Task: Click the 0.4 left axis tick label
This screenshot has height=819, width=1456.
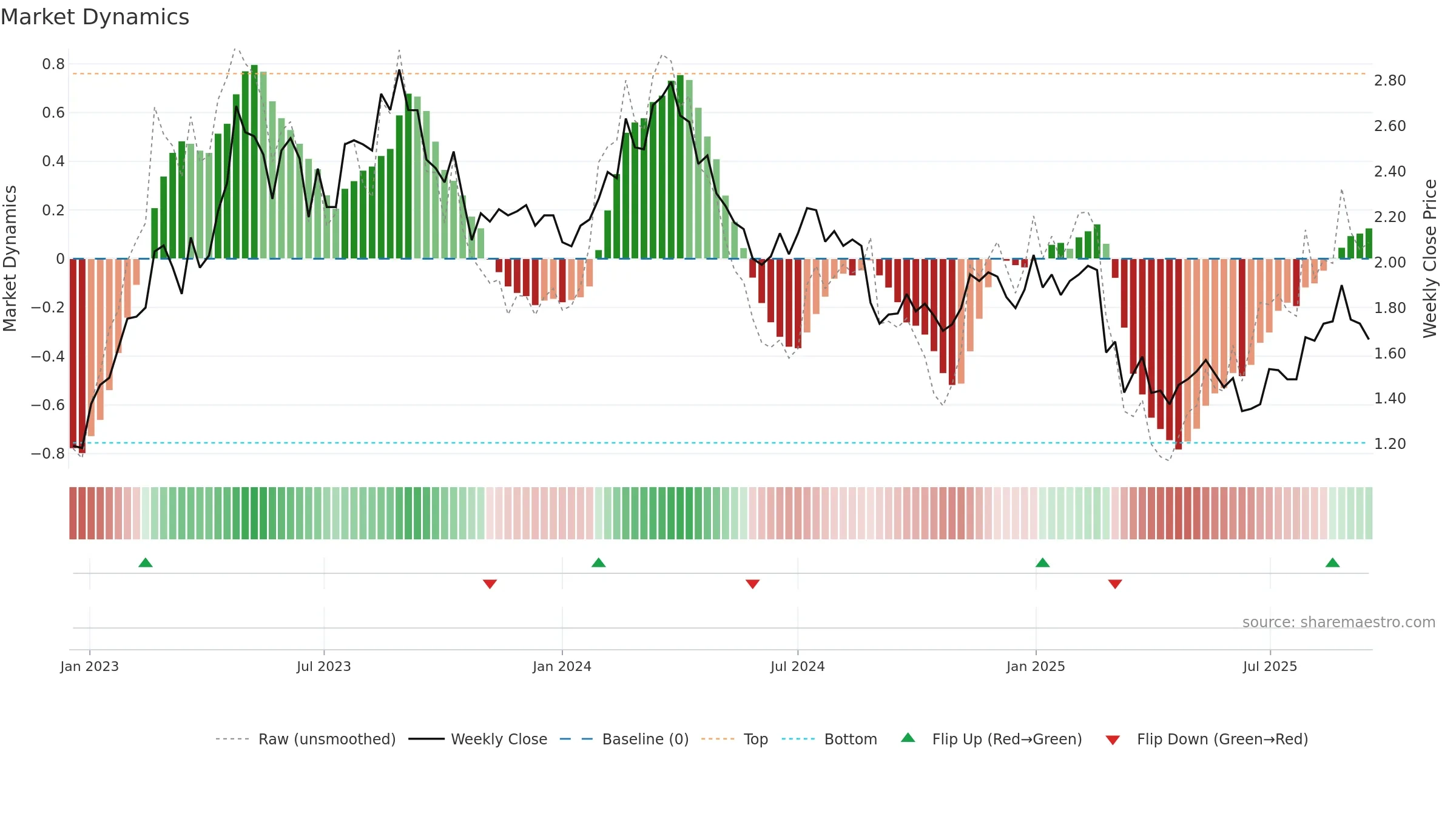Action: coord(53,161)
